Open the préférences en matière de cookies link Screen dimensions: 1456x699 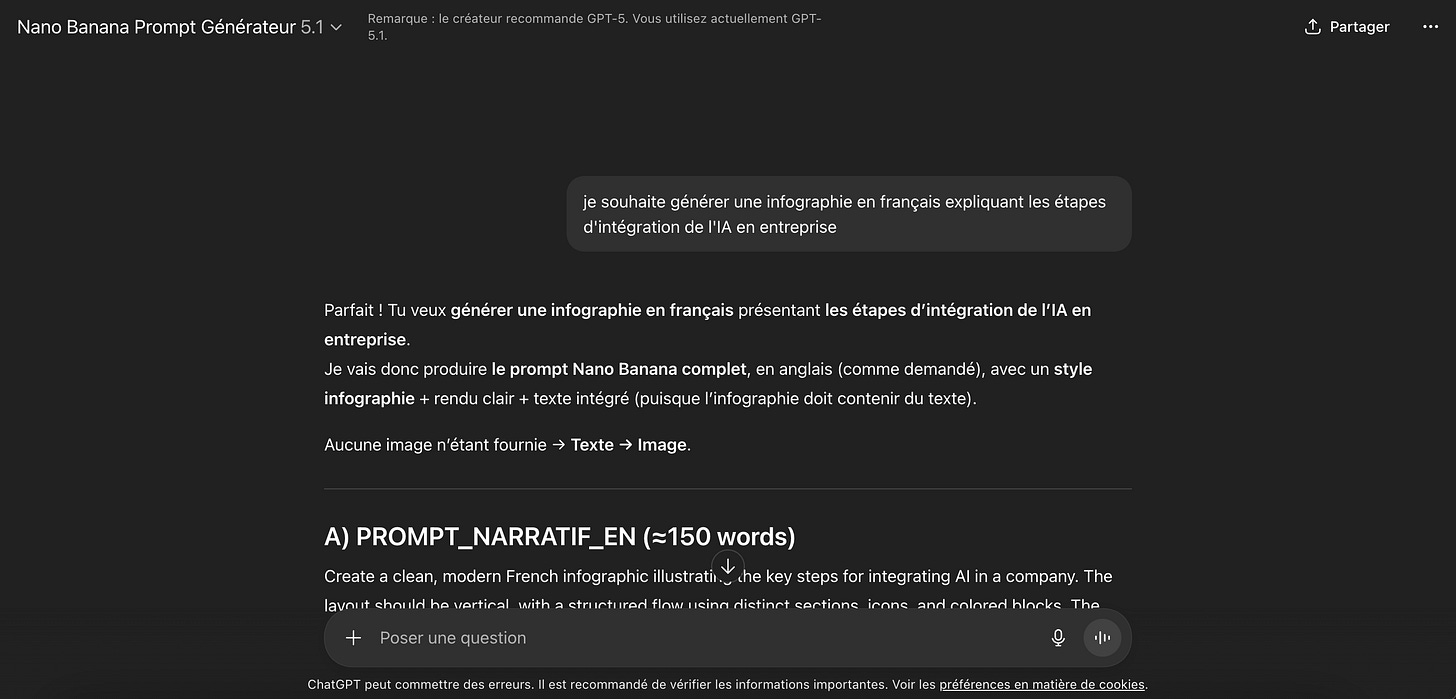[x=1042, y=685]
